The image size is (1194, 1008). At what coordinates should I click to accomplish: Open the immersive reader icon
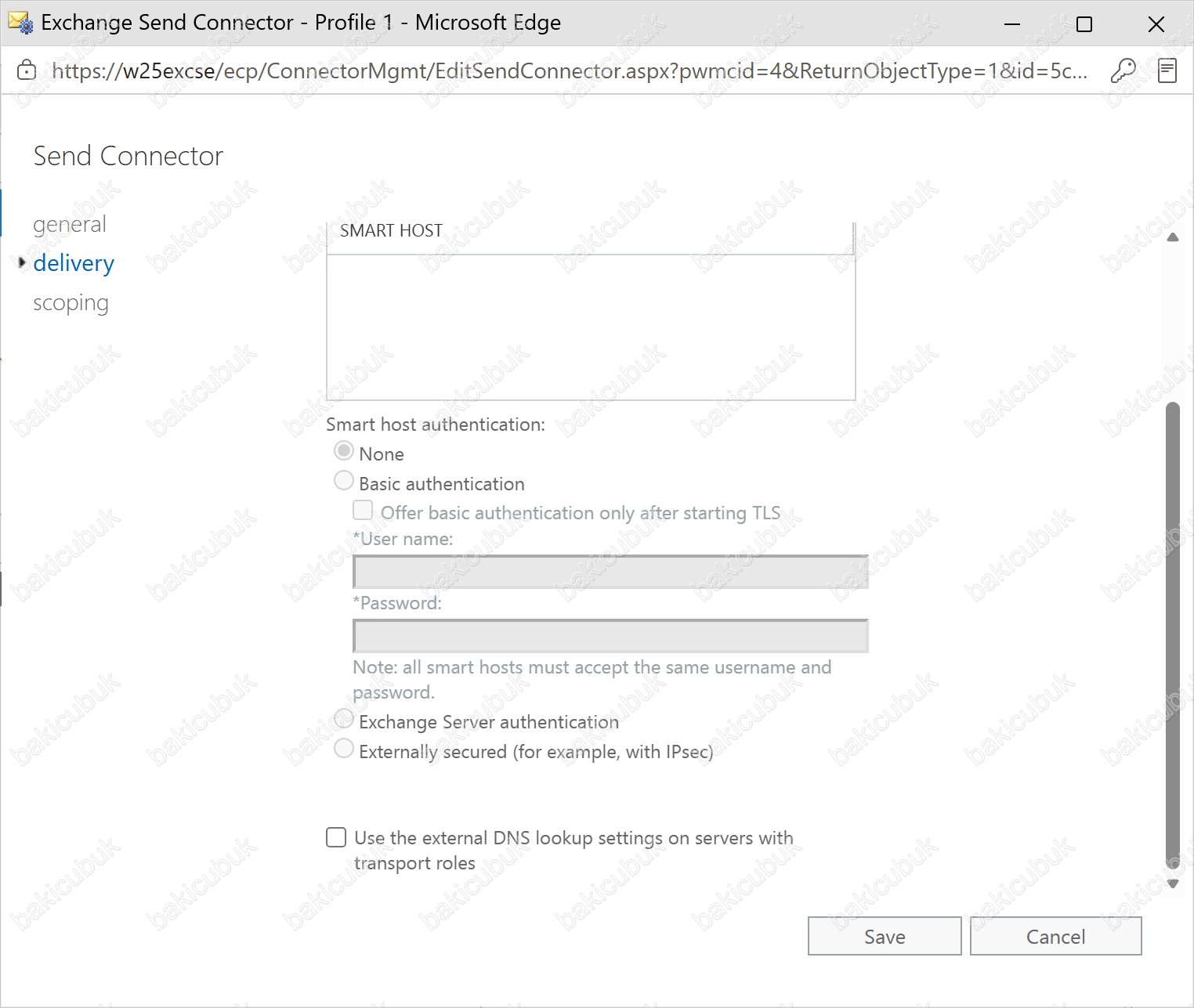point(1167,70)
